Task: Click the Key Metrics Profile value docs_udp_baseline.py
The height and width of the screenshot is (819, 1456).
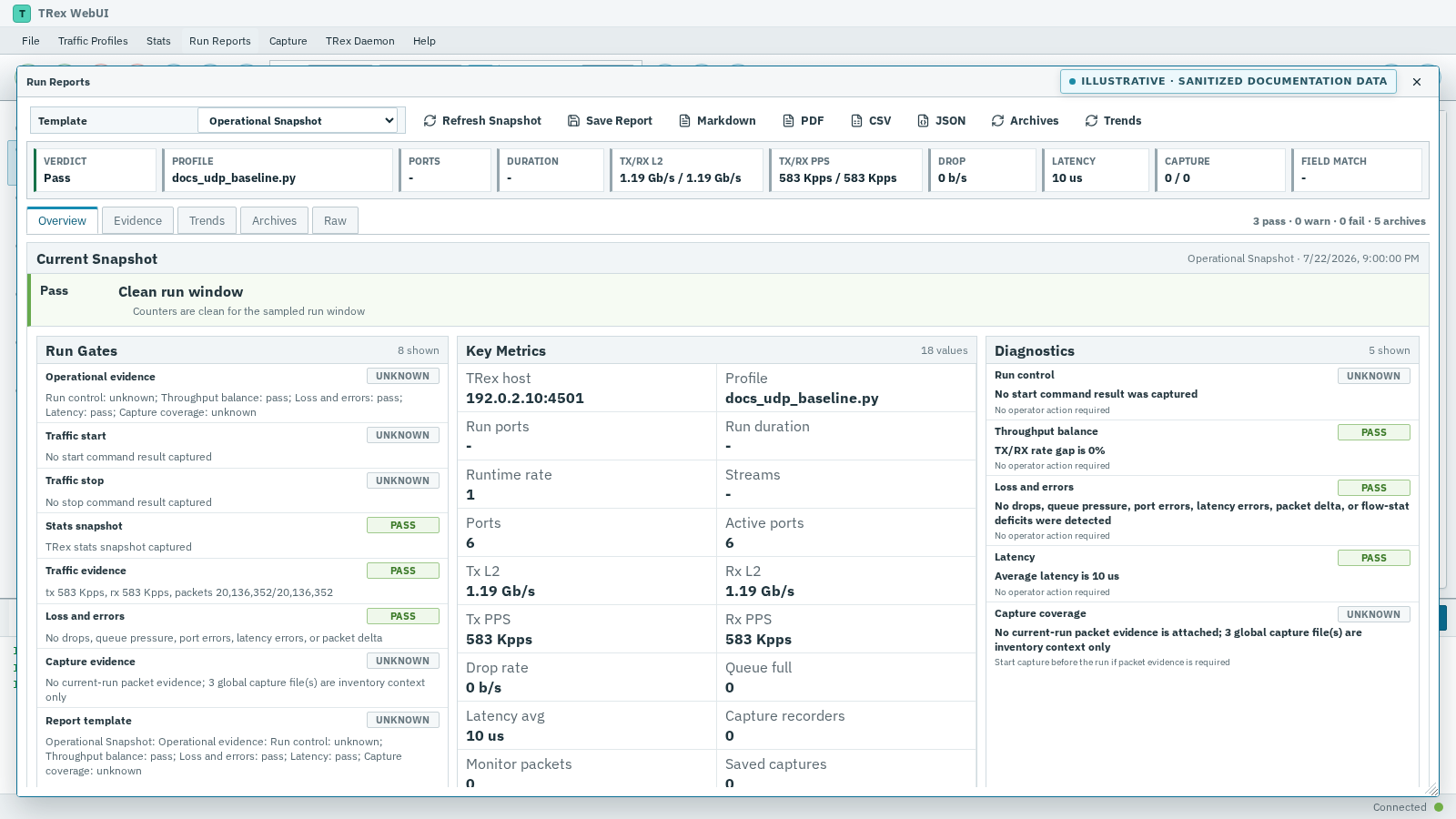Action: tap(802, 399)
